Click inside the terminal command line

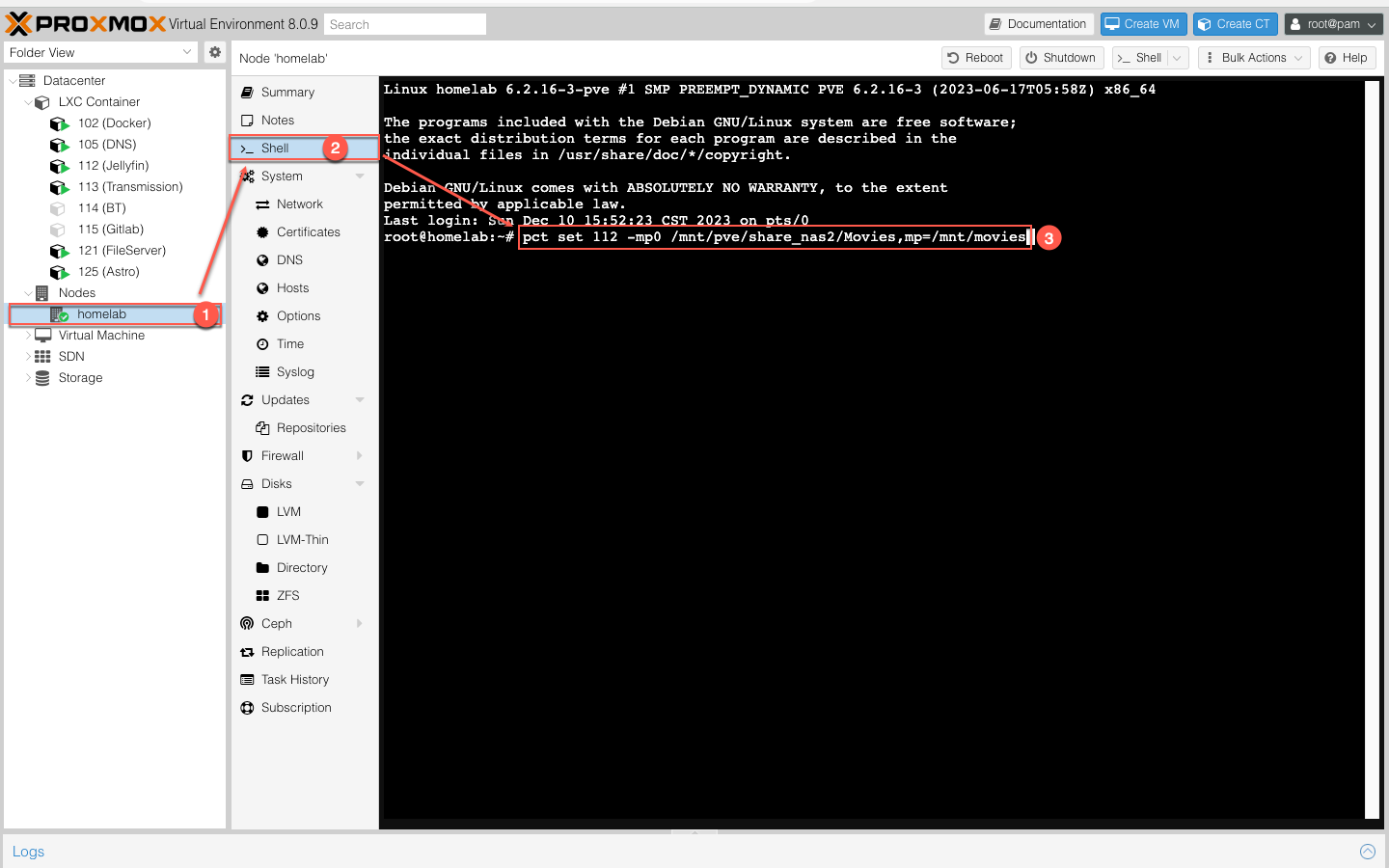coord(775,237)
